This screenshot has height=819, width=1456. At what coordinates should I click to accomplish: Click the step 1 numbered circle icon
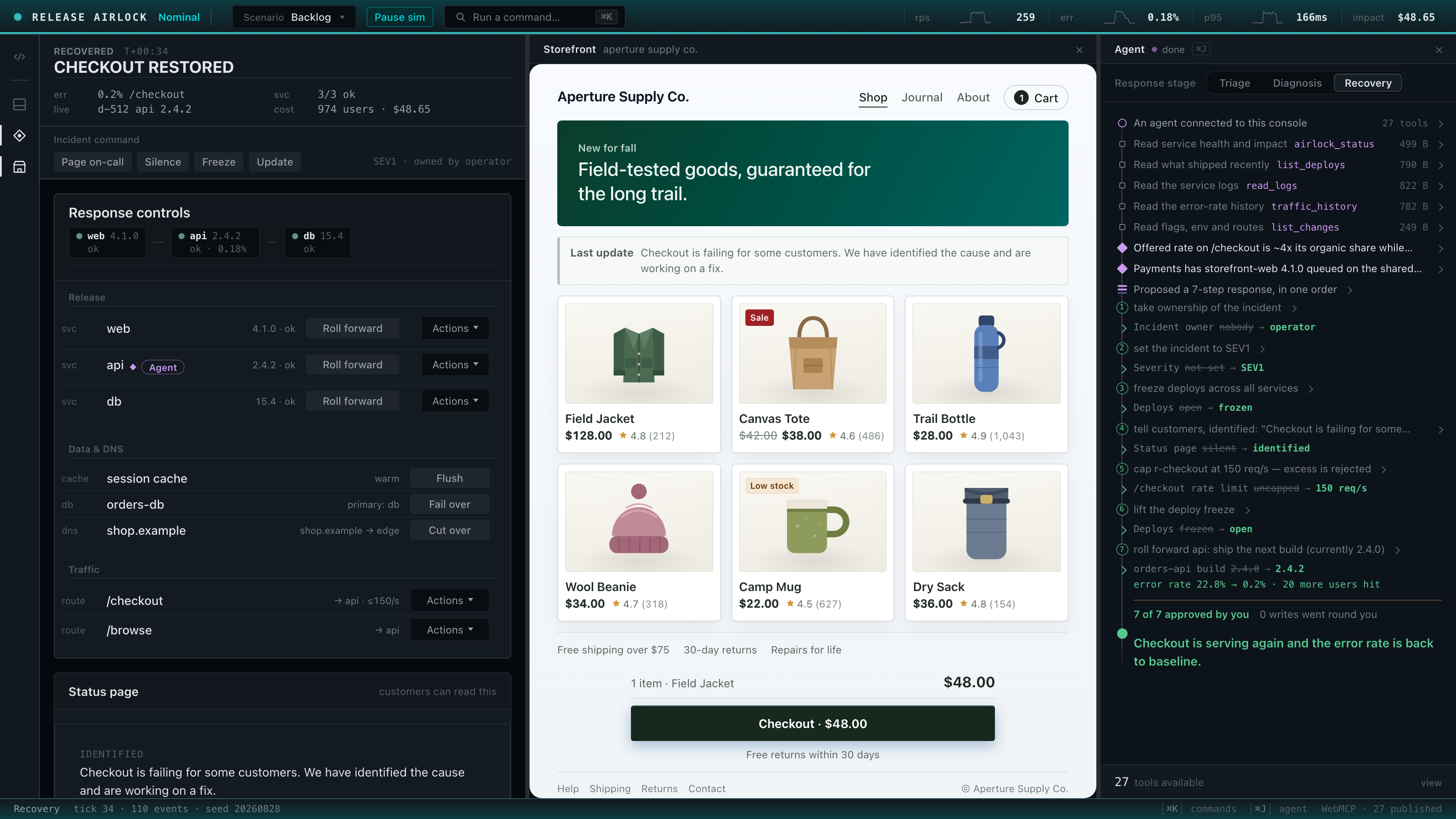(x=1122, y=308)
